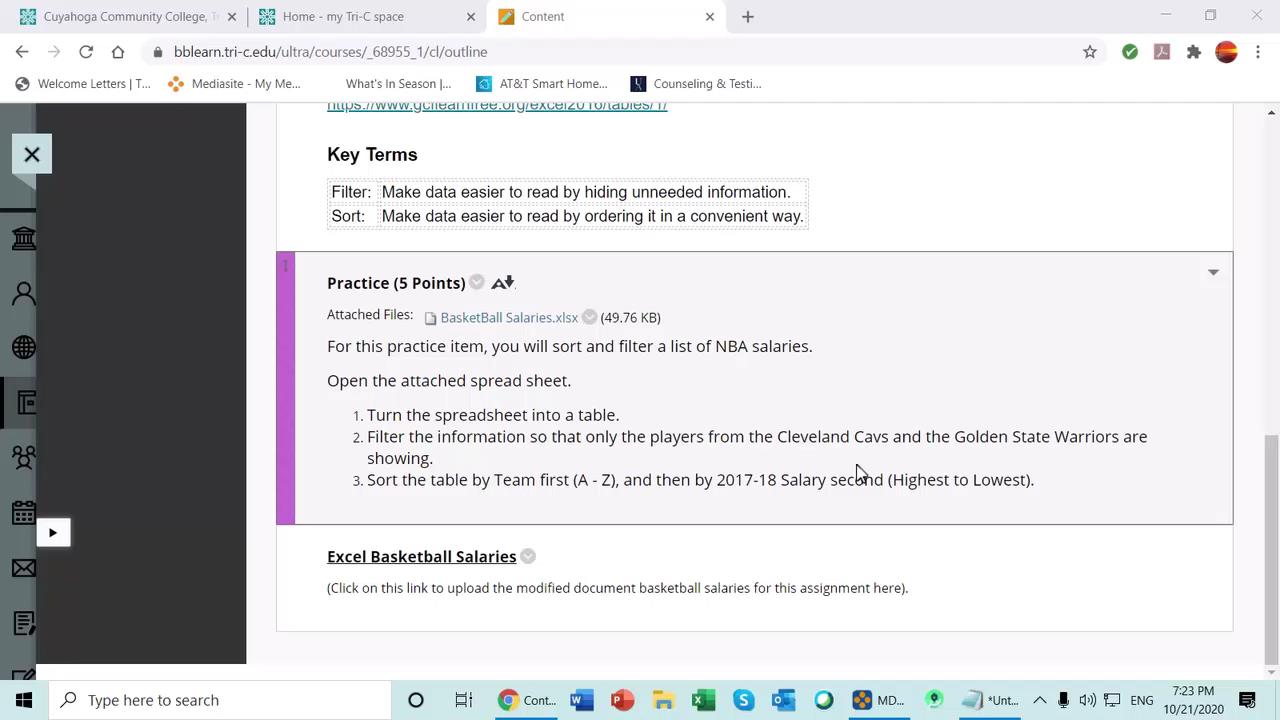Open the Groups icon in sidebar
Viewport: 1280px width, 720px height.
[24, 457]
